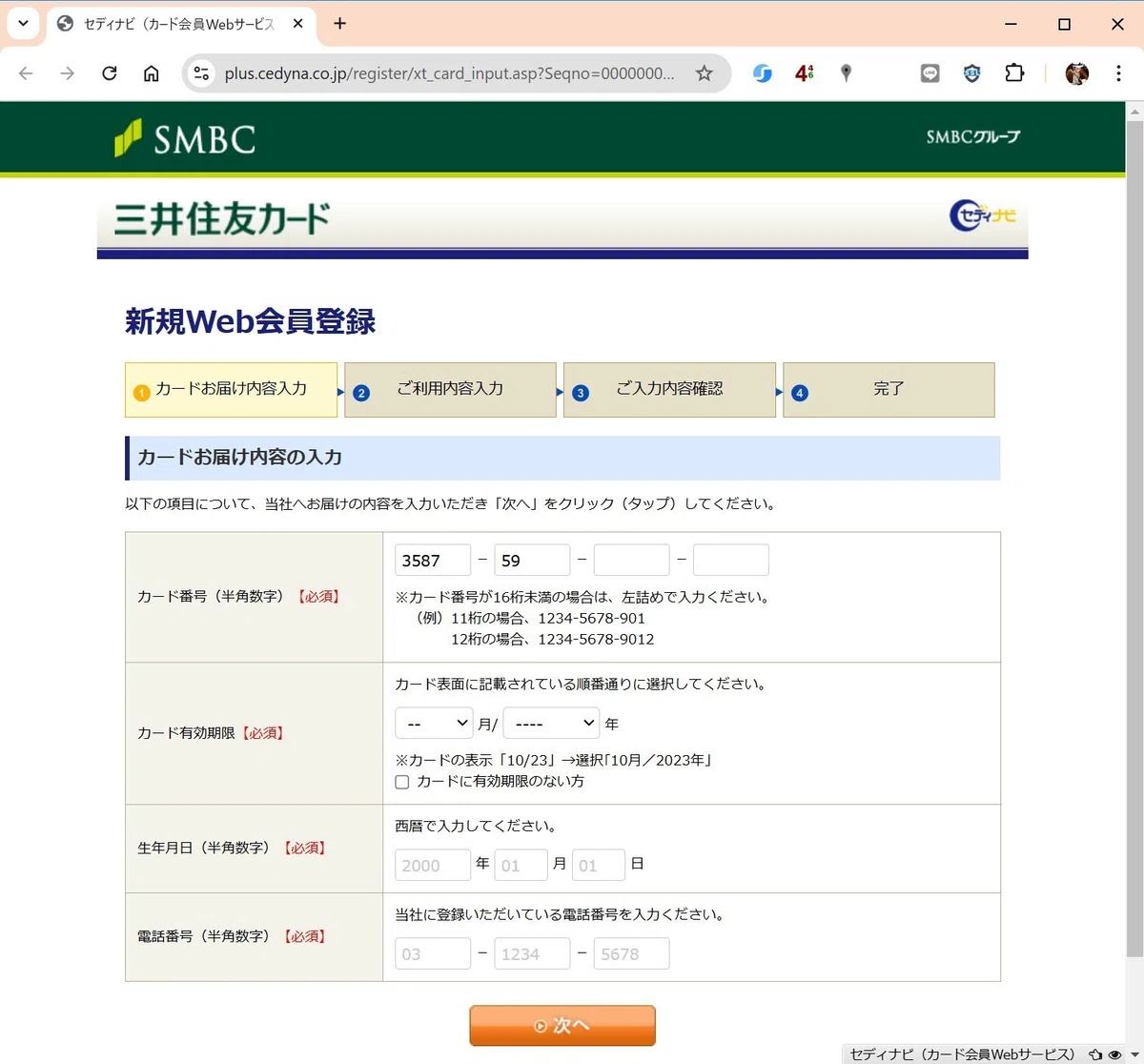The height and width of the screenshot is (1064, 1144).
Task: Open the expiration month dropdown
Action: coord(434,724)
